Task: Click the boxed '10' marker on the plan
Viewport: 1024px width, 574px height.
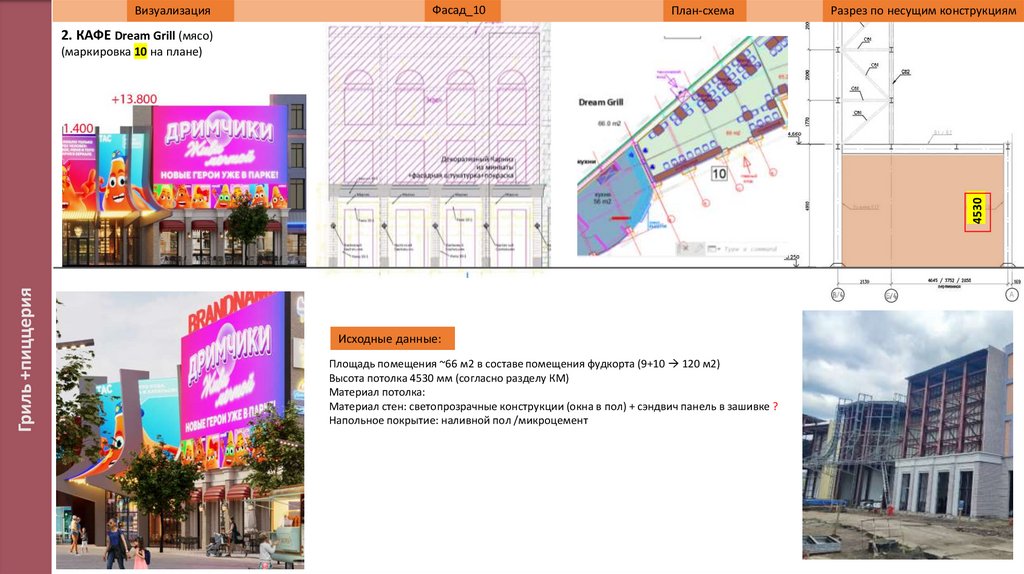Action: [719, 174]
